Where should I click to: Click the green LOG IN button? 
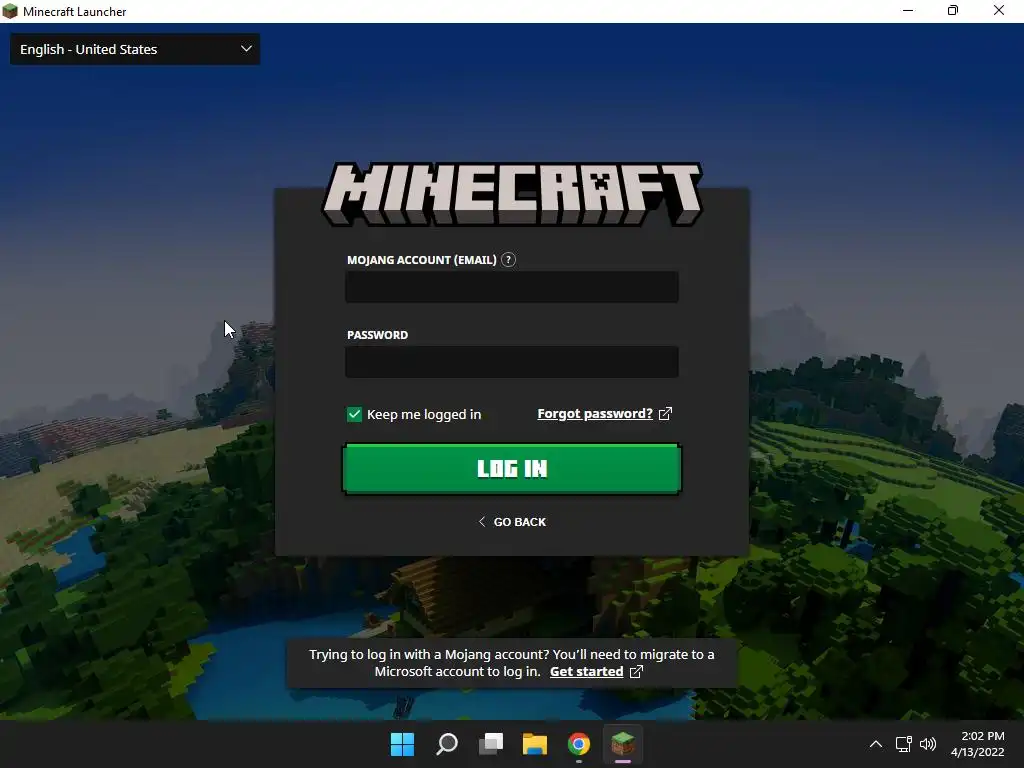512,468
